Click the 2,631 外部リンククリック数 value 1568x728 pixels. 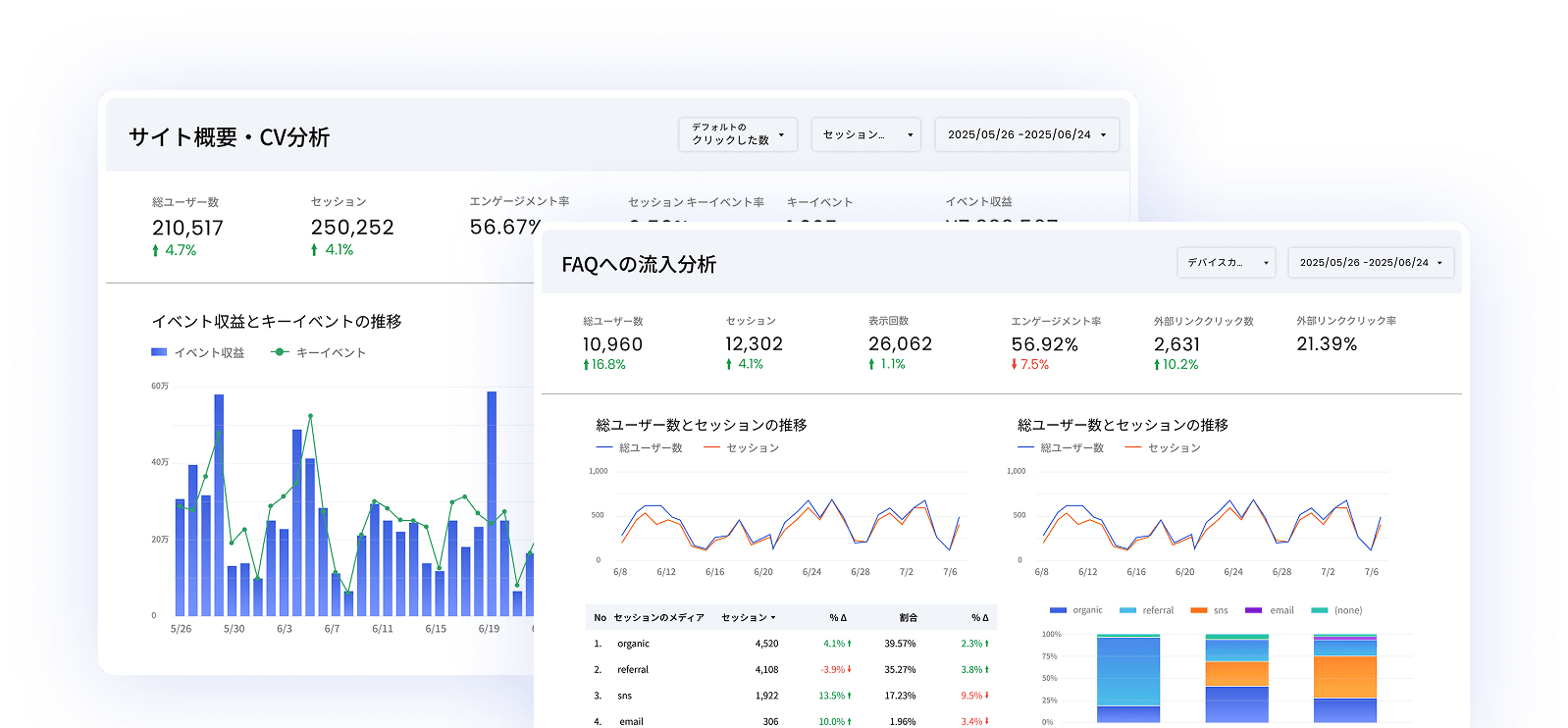tap(1176, 344)
